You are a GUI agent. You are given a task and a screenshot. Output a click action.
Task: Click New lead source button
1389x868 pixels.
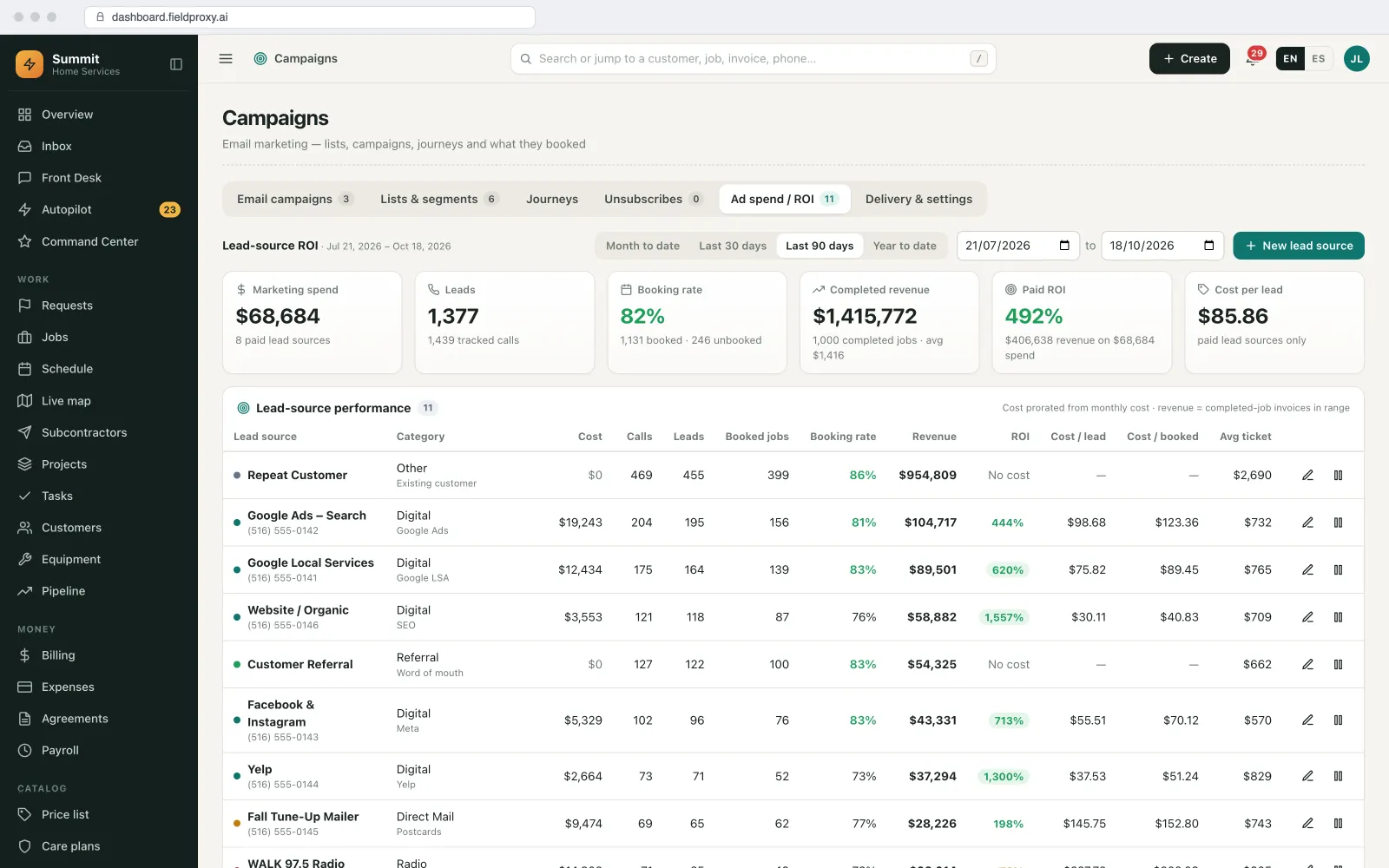coord(1299,246)
